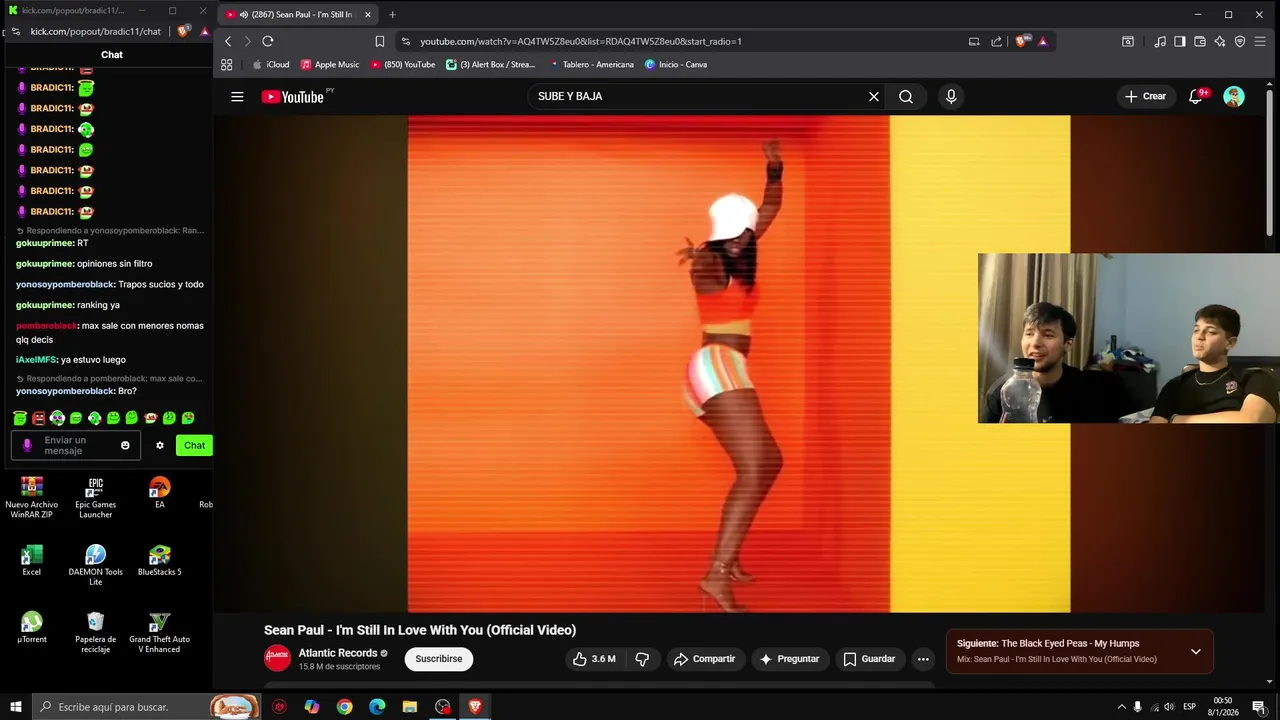Run search with magnifier button

[x=906, y=97]
